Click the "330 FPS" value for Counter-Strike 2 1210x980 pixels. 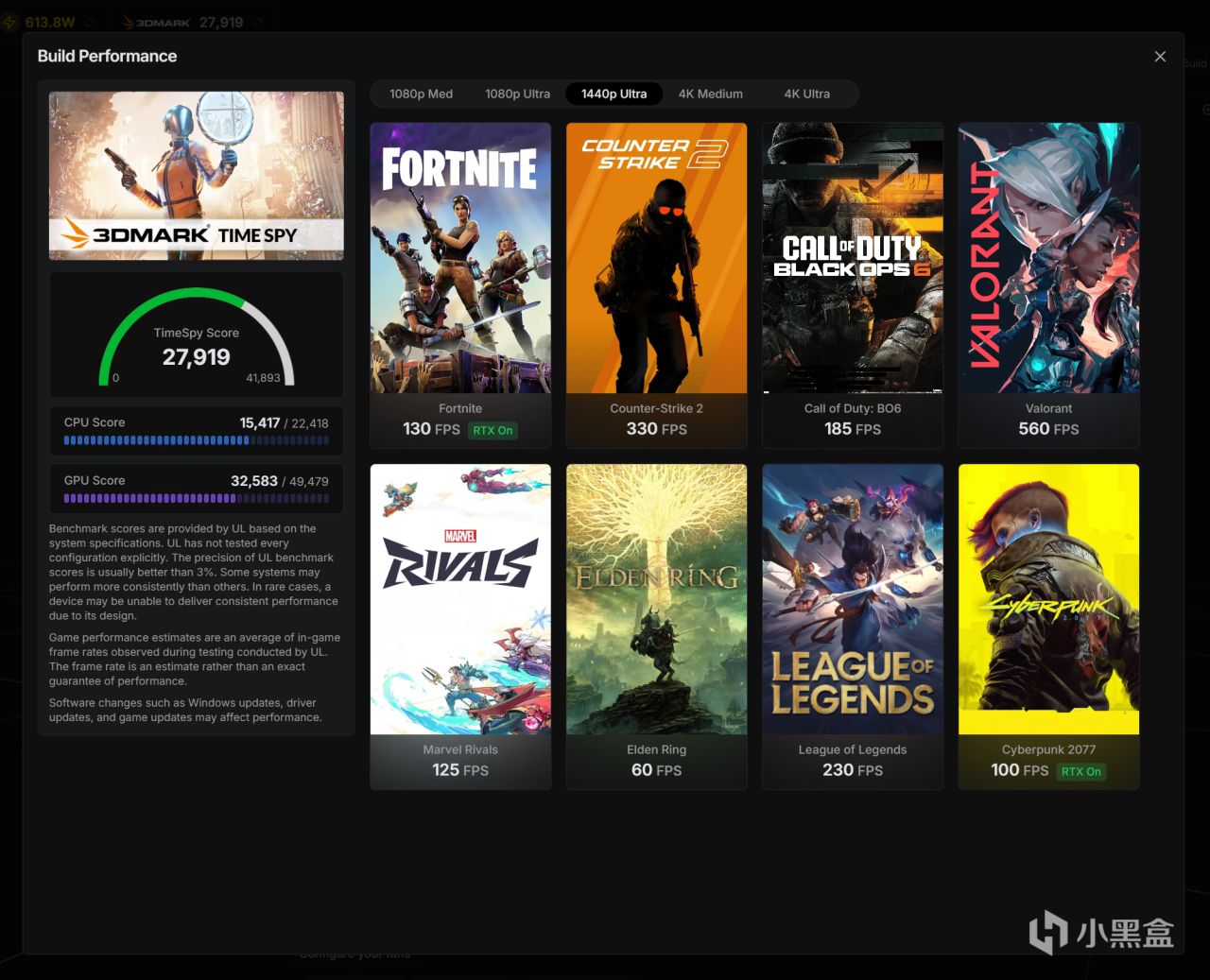coord(656,429)
